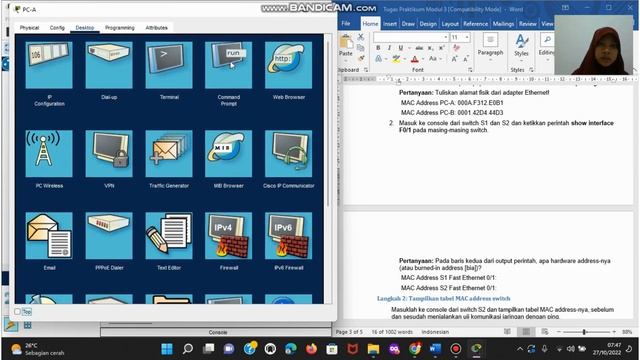The height and width of the screenshot is (360, 640).
Task: Open the Mailings ribbon tab
Action: [x=503, y=24]
